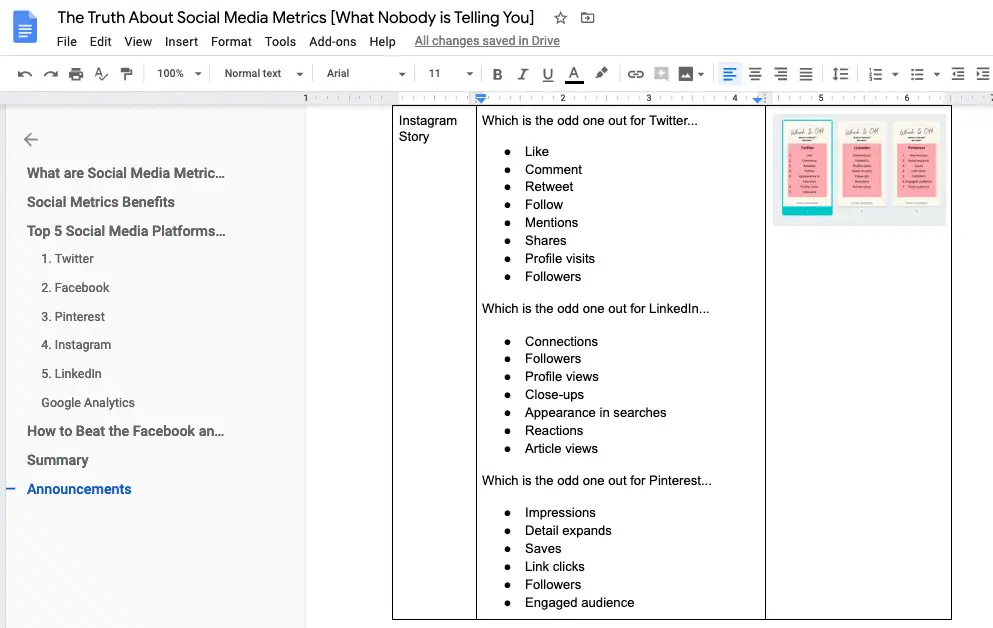Click the Instagram Story table cell
The image size is (993, 628).
[434, 362]
